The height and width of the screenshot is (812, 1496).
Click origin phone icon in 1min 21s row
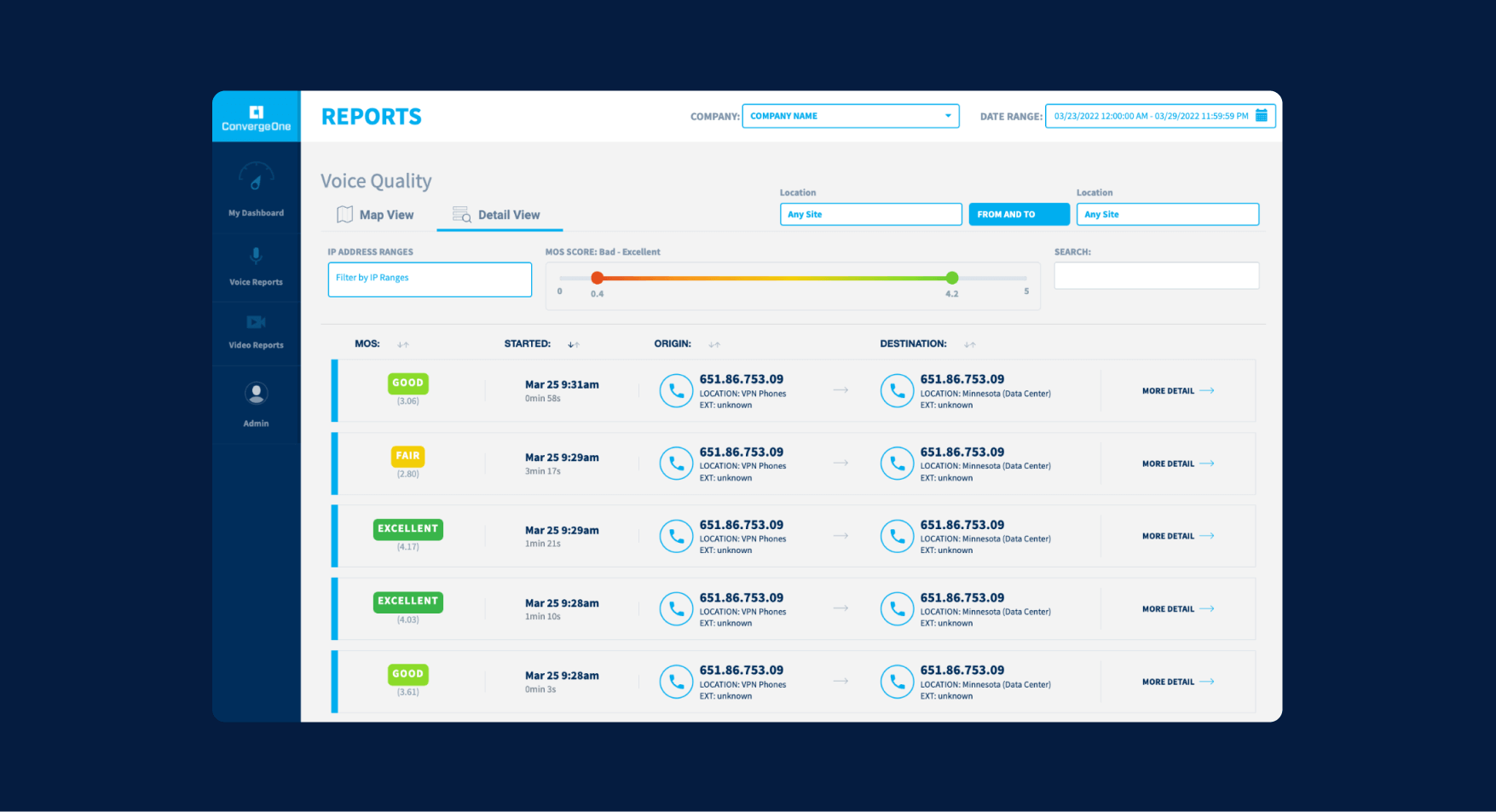point(676,537)
